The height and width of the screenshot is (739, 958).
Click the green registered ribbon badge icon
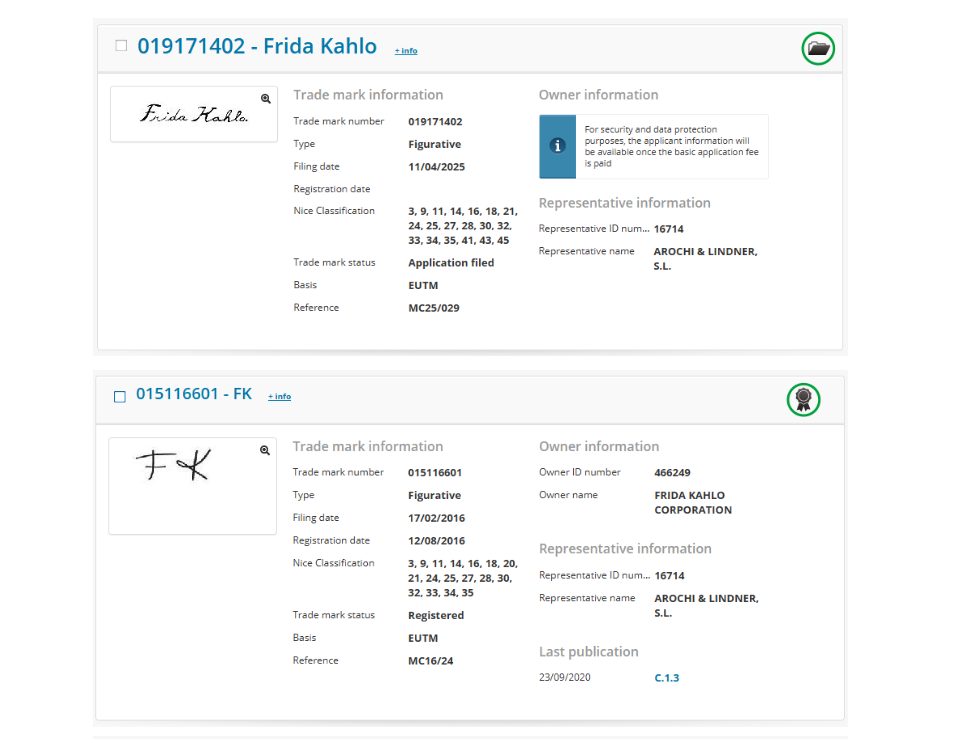coord(803,400)
